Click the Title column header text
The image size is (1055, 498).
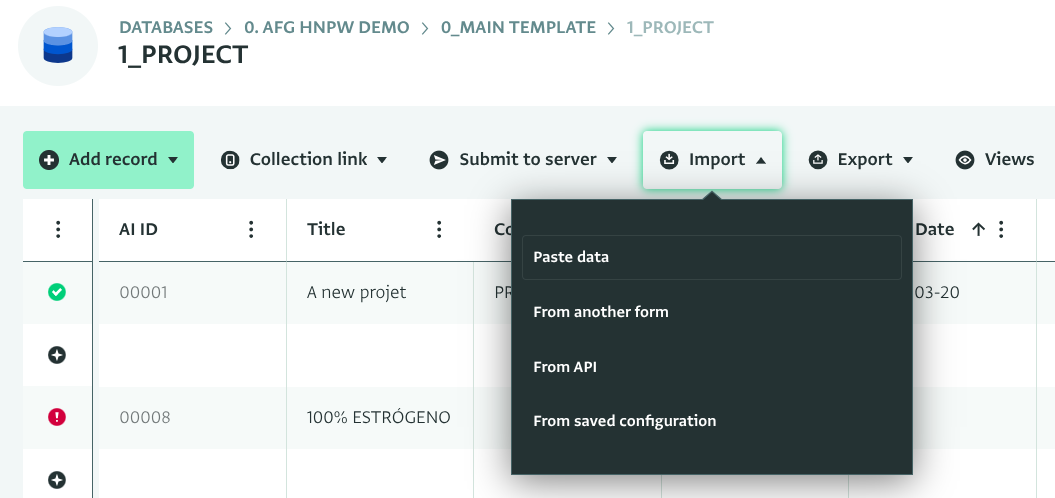tap(326, 229)
